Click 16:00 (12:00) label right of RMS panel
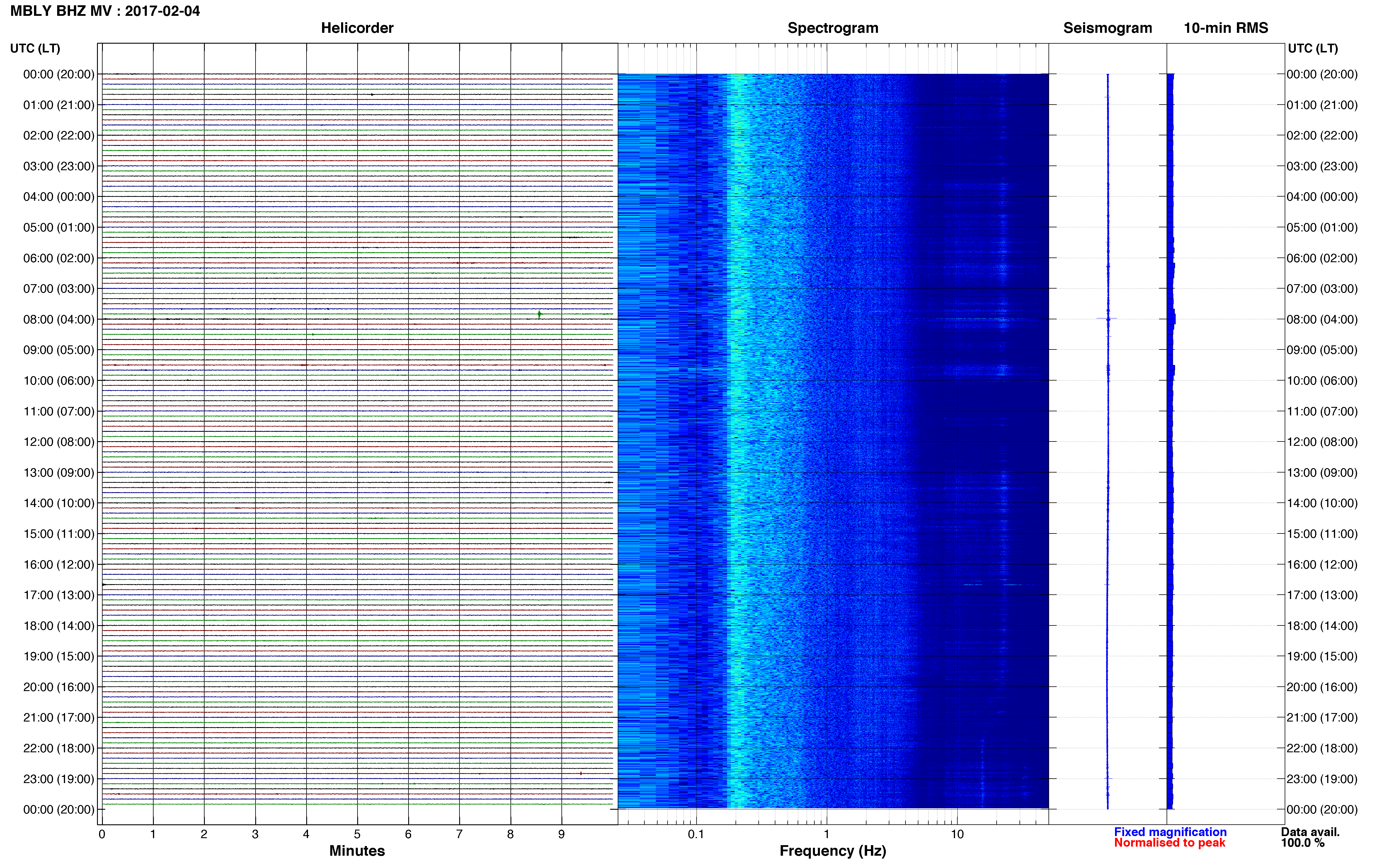 tap(1322, 565)
